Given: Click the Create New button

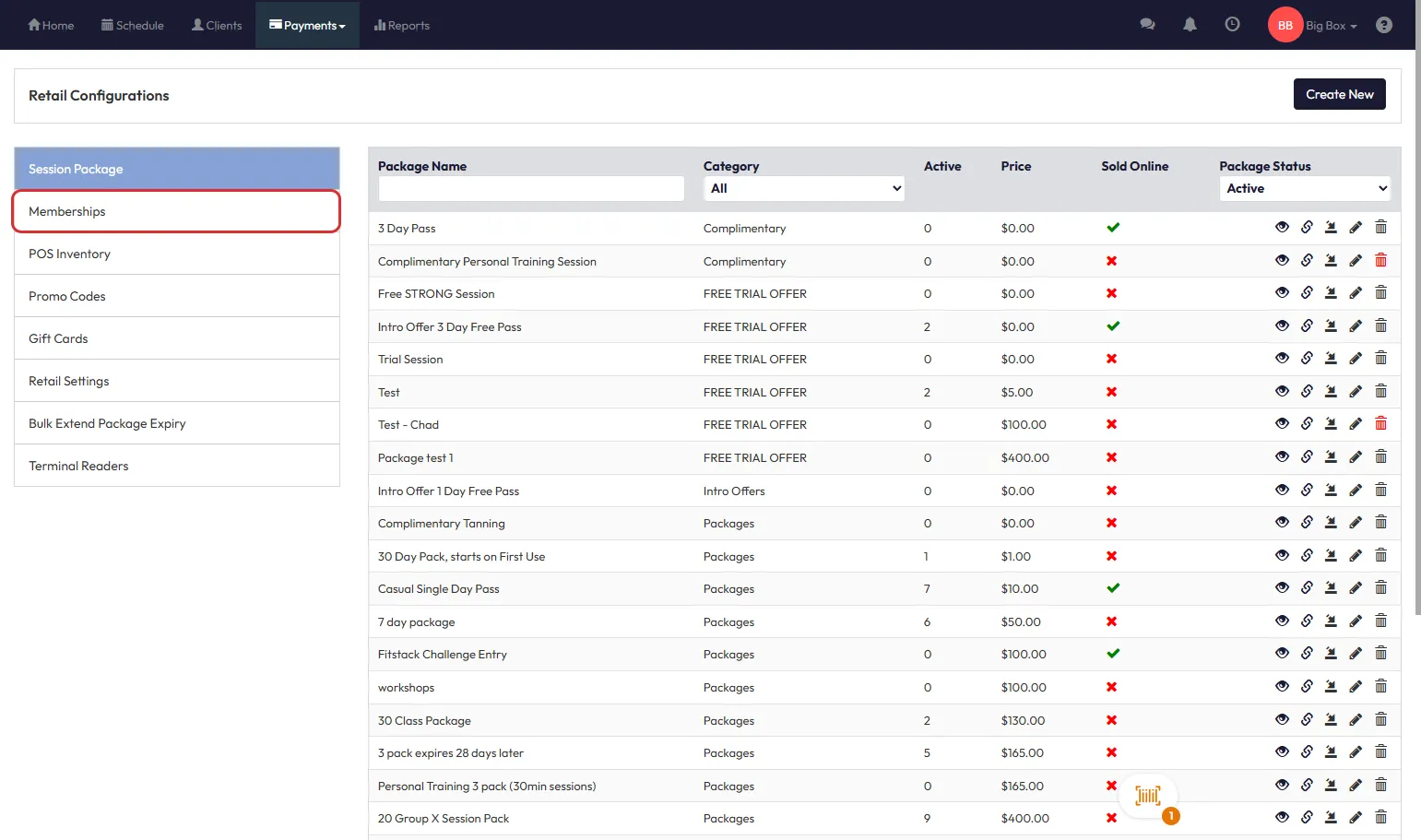Looking at the screenshot, I should point(1339,94).
